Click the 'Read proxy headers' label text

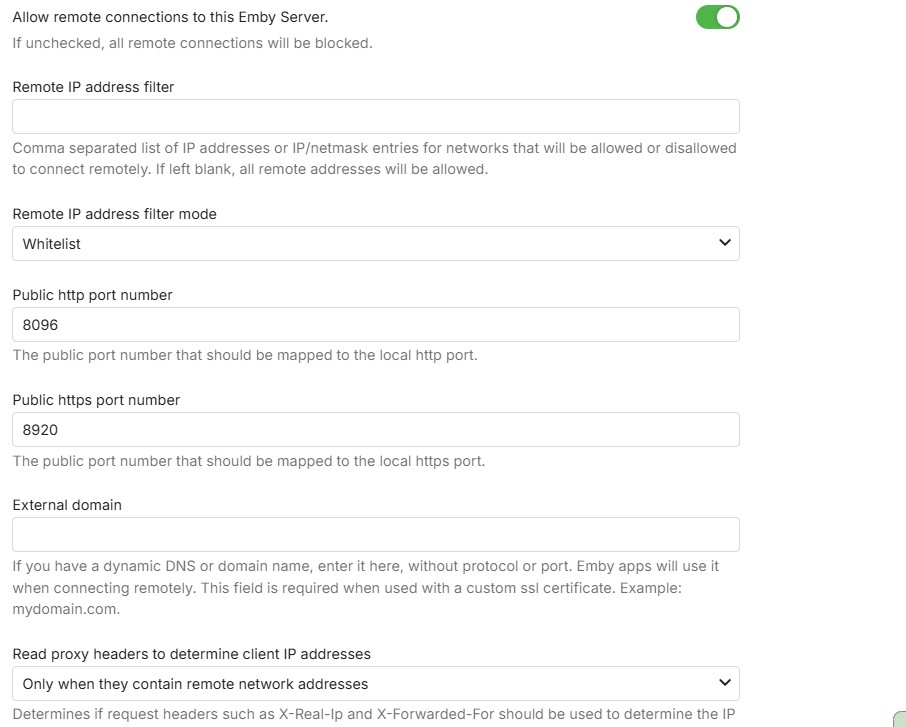point(191,654)
